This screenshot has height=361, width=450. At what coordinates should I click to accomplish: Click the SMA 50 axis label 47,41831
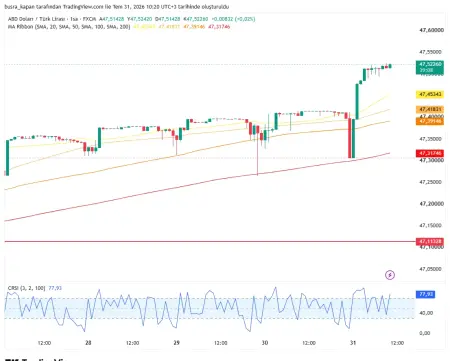click(430, 109)
